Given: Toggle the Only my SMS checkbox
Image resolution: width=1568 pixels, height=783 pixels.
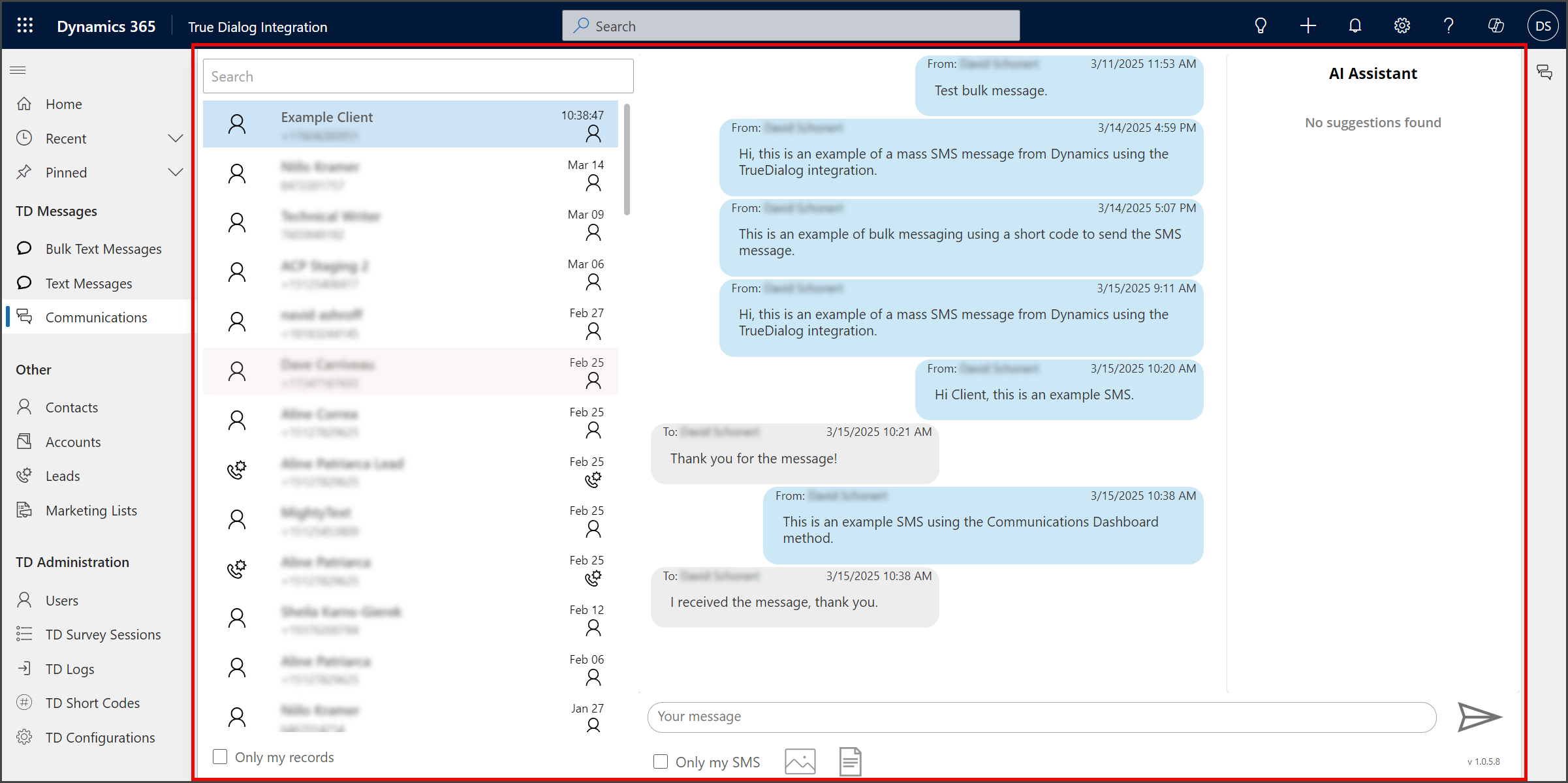Looking at the screenshot, I should 661,761.
